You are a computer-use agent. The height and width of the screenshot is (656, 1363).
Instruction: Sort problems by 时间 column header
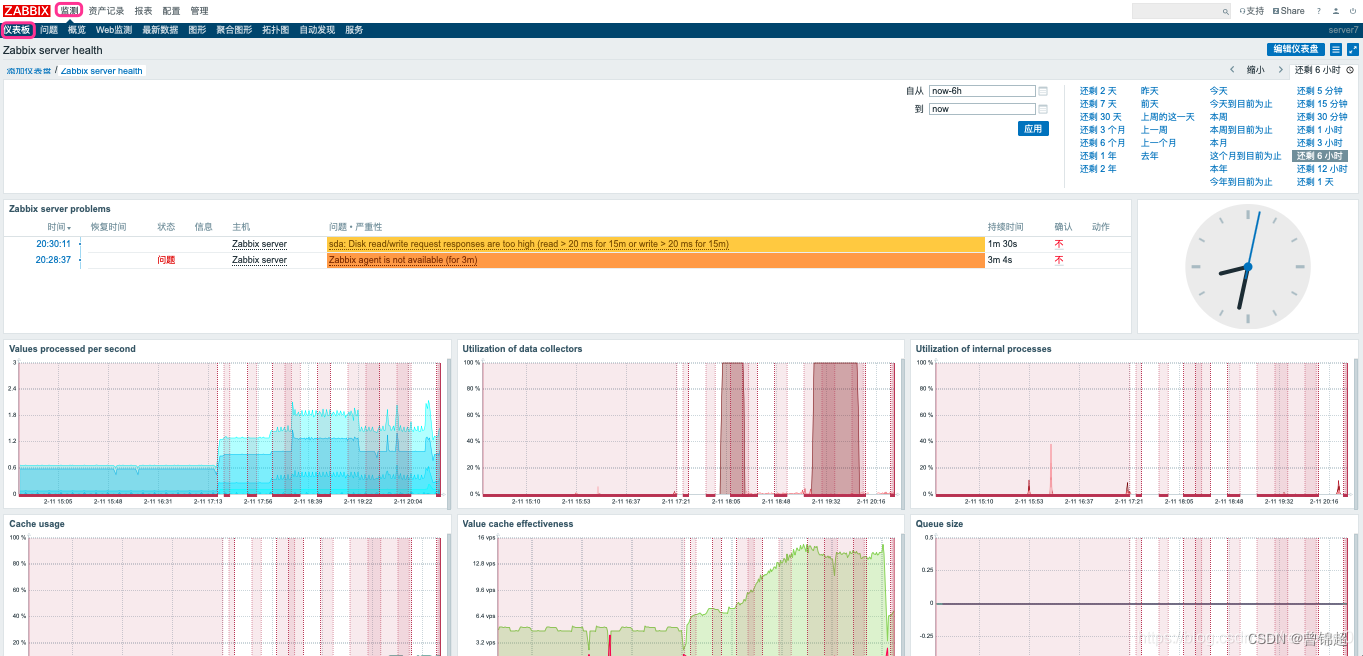point(59,227)
